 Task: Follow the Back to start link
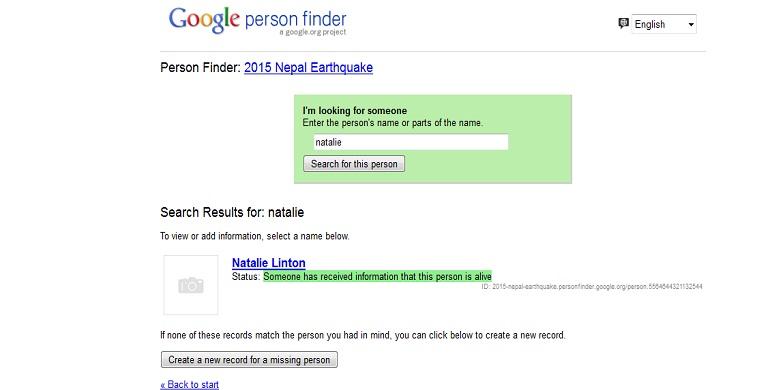pyautogui.click(x=190, y=385)
